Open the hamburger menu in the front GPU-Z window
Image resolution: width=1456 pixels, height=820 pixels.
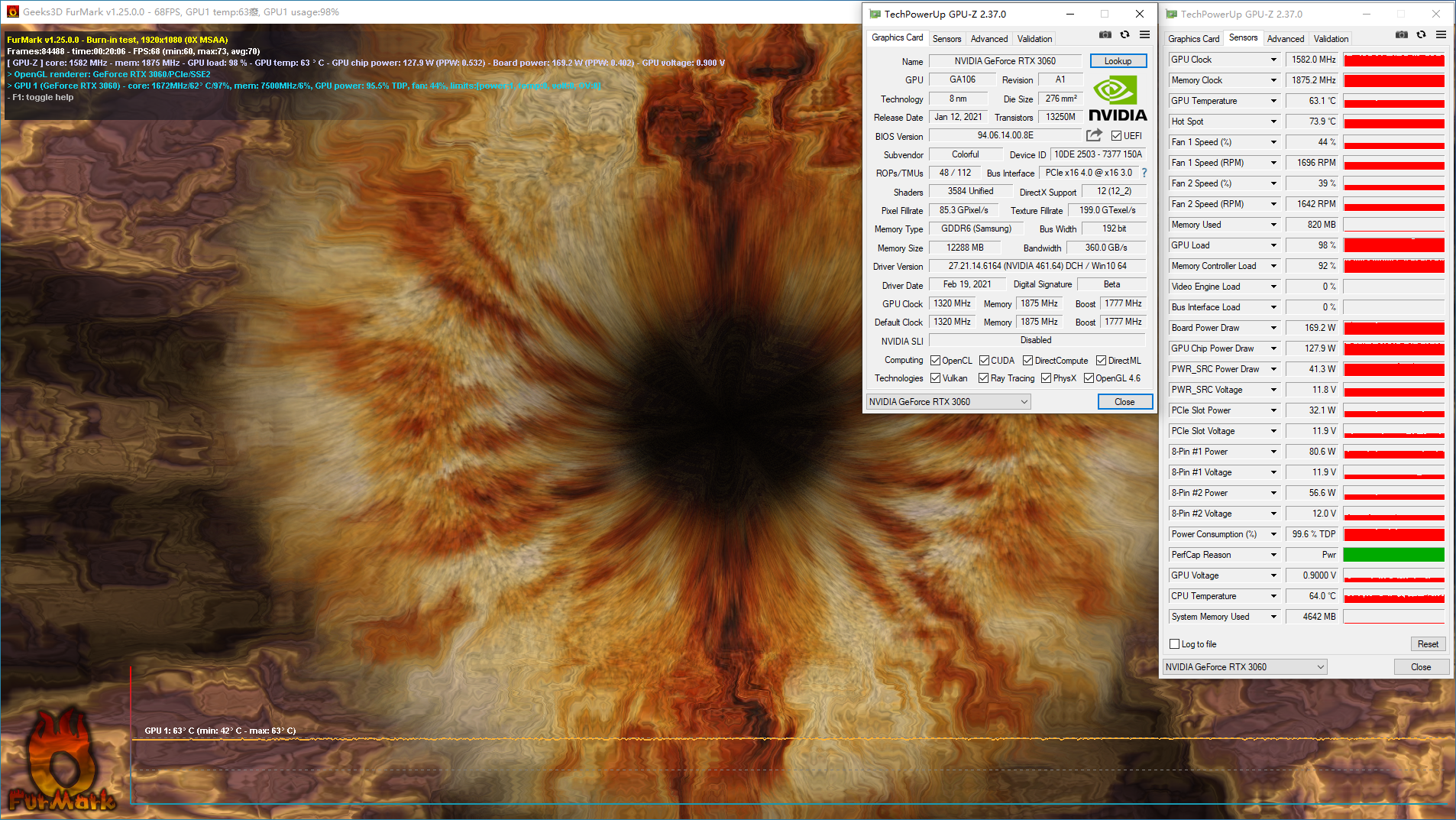(1144, 34)
